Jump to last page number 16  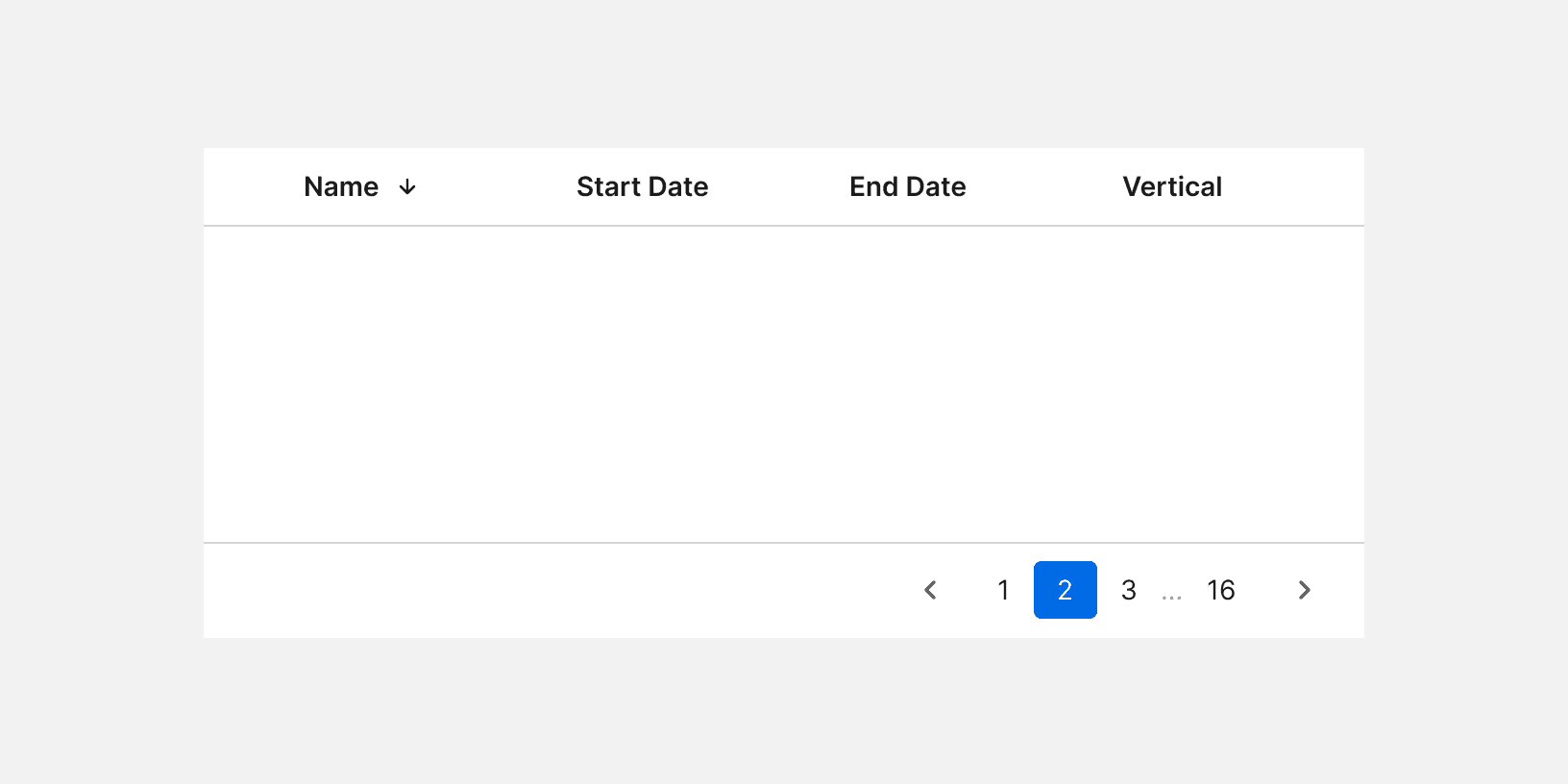click(x=1220, y=590)
